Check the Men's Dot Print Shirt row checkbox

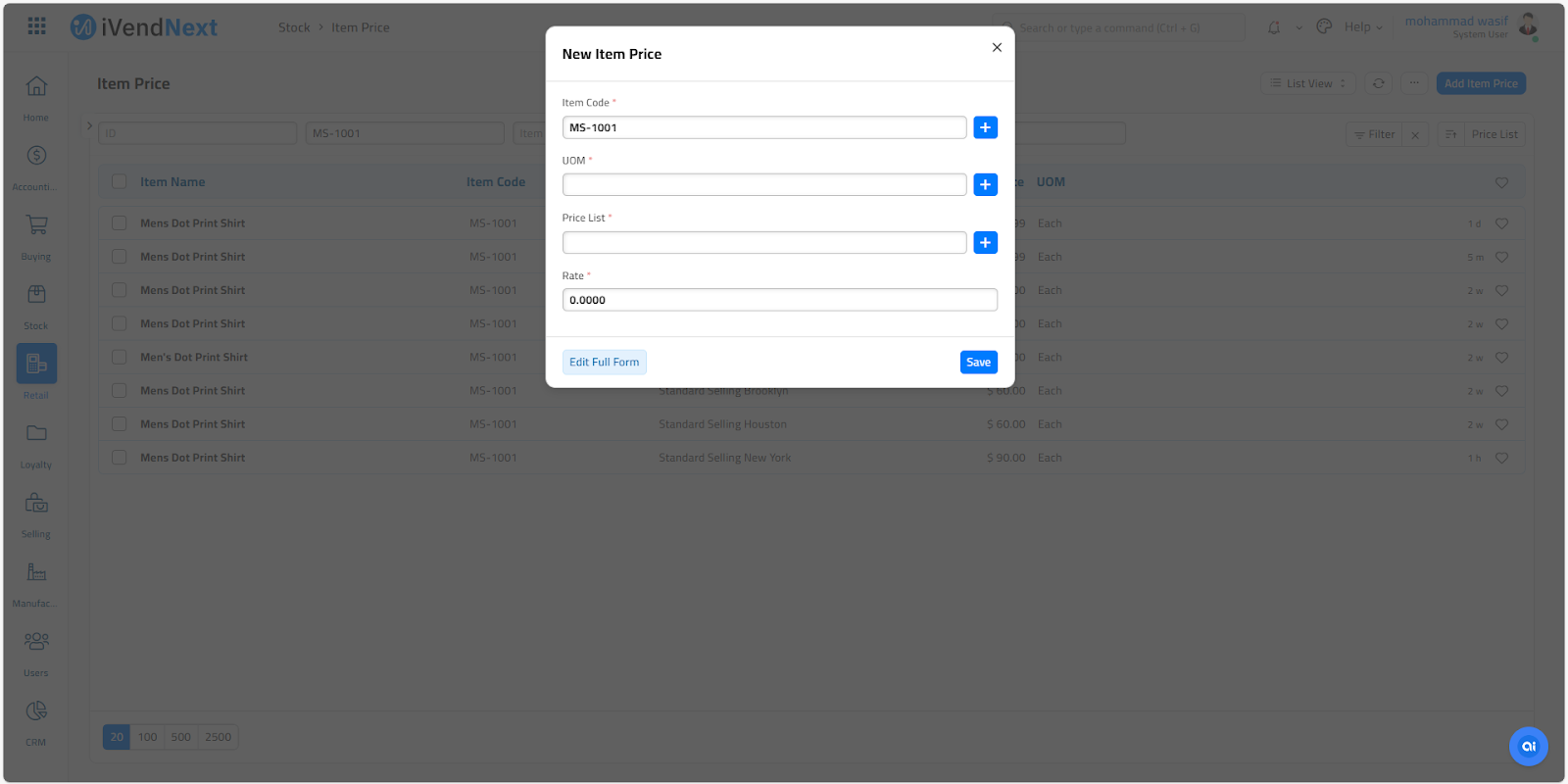(x=120, y=358)
